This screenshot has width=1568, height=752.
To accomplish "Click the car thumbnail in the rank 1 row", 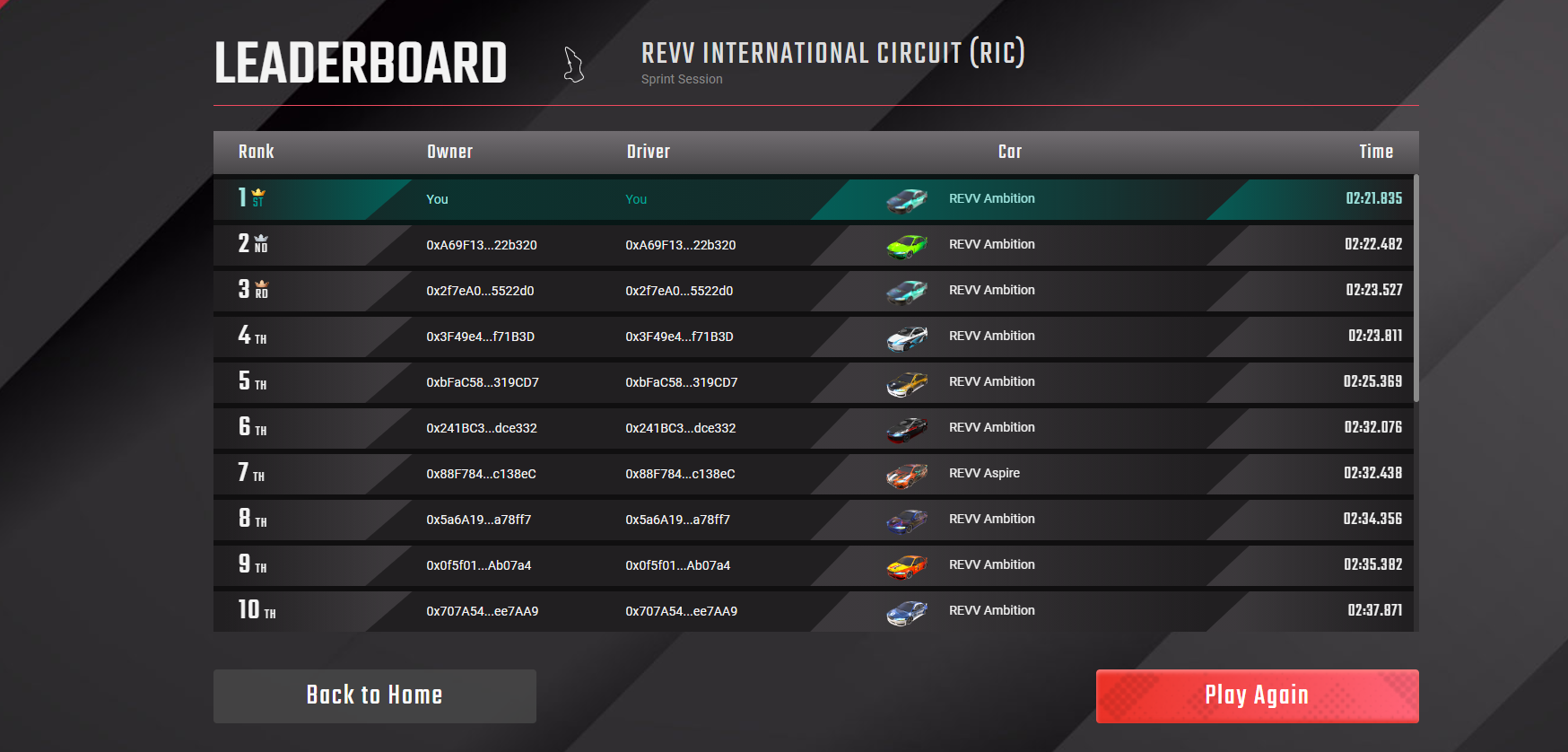I will pos(907,199).
